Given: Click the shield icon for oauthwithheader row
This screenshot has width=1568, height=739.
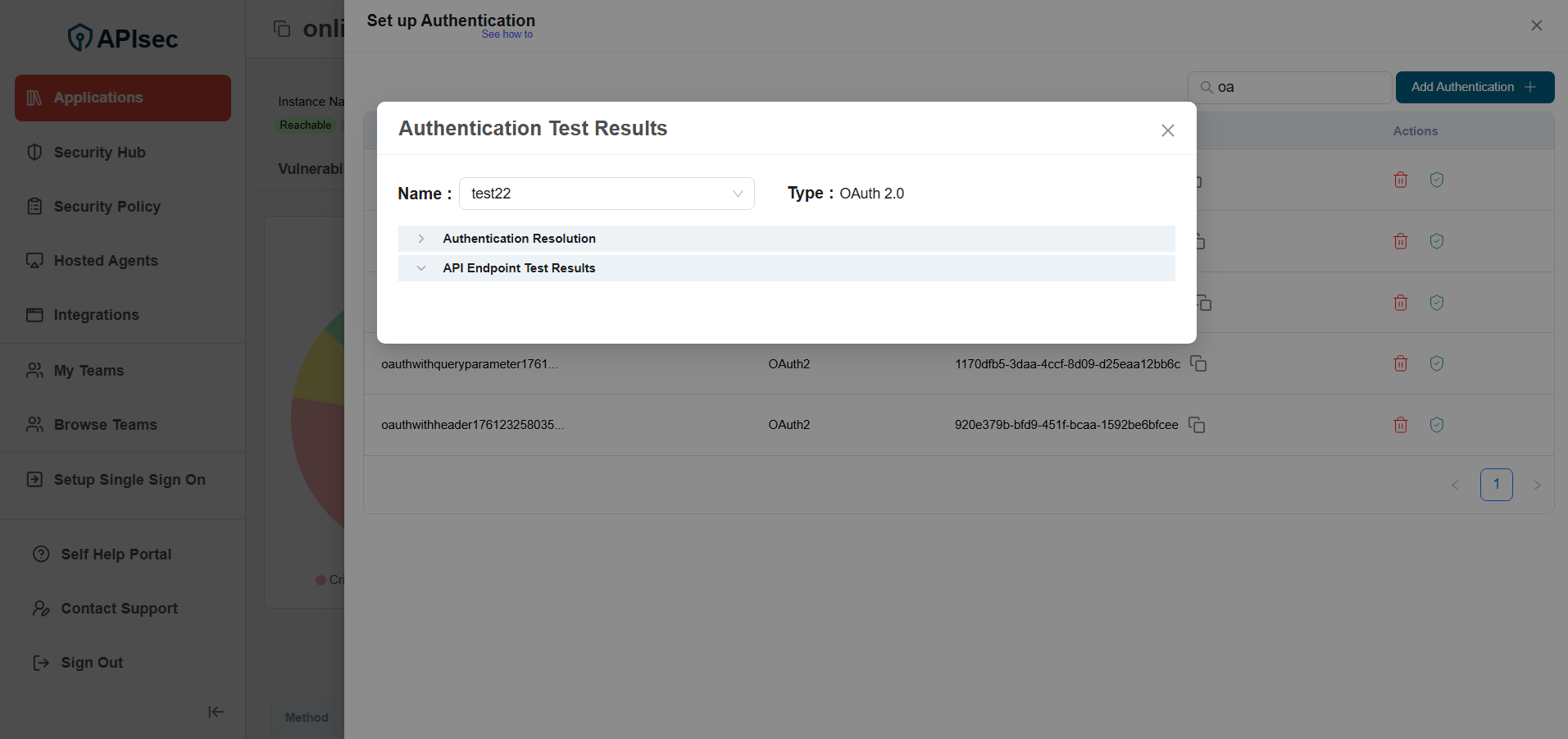Looking at the screenshot, I should coord(1436,425).
